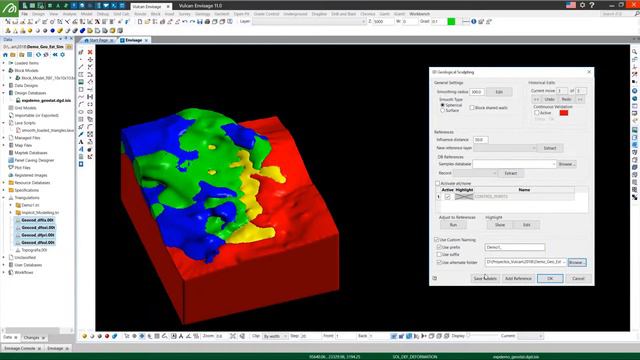Expand the Block Models tree node
Viewport: 640px width, 360px height.
pos(4,71)
